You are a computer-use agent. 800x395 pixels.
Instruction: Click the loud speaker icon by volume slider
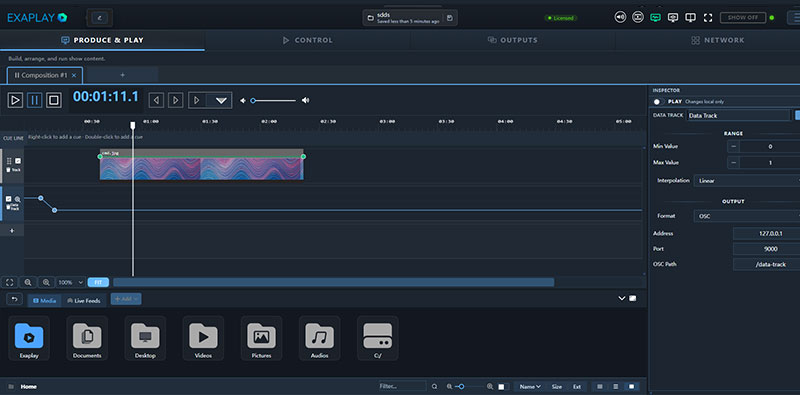click(305, 101)
